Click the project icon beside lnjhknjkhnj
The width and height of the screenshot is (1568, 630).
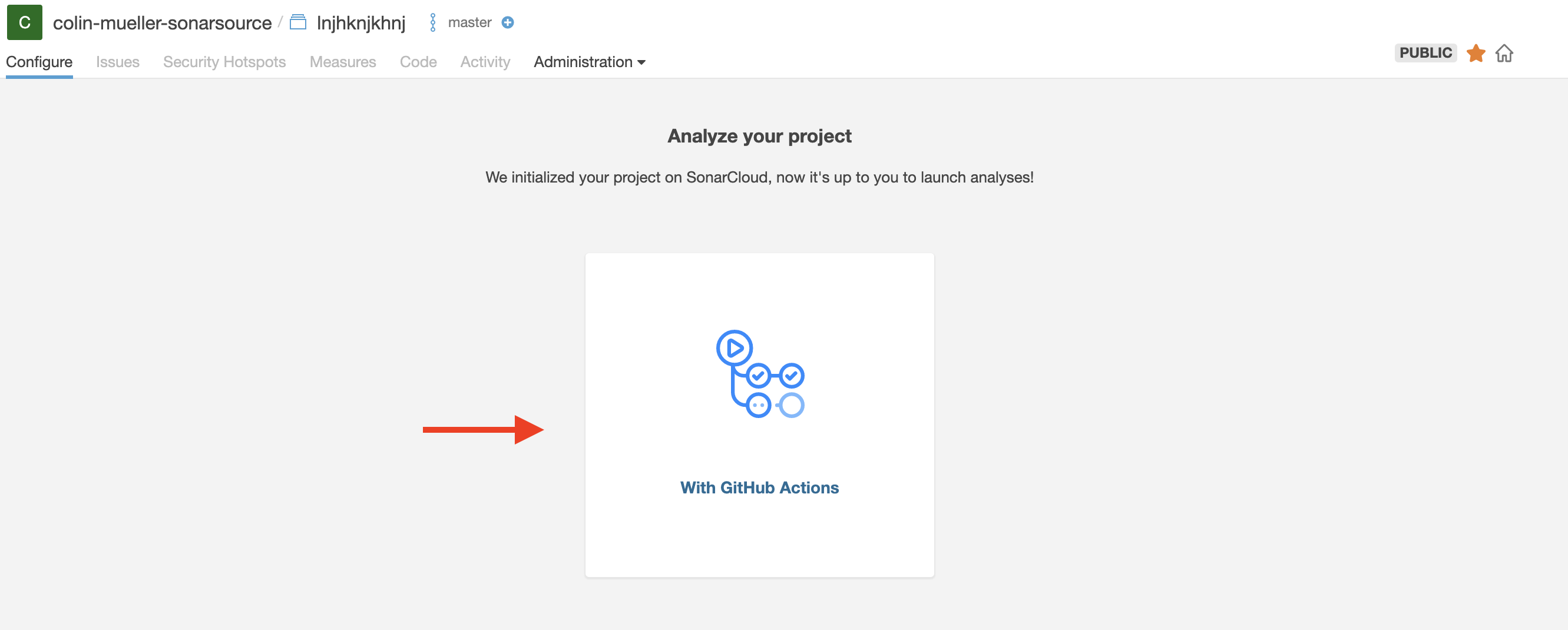click(x=297, y=22)
